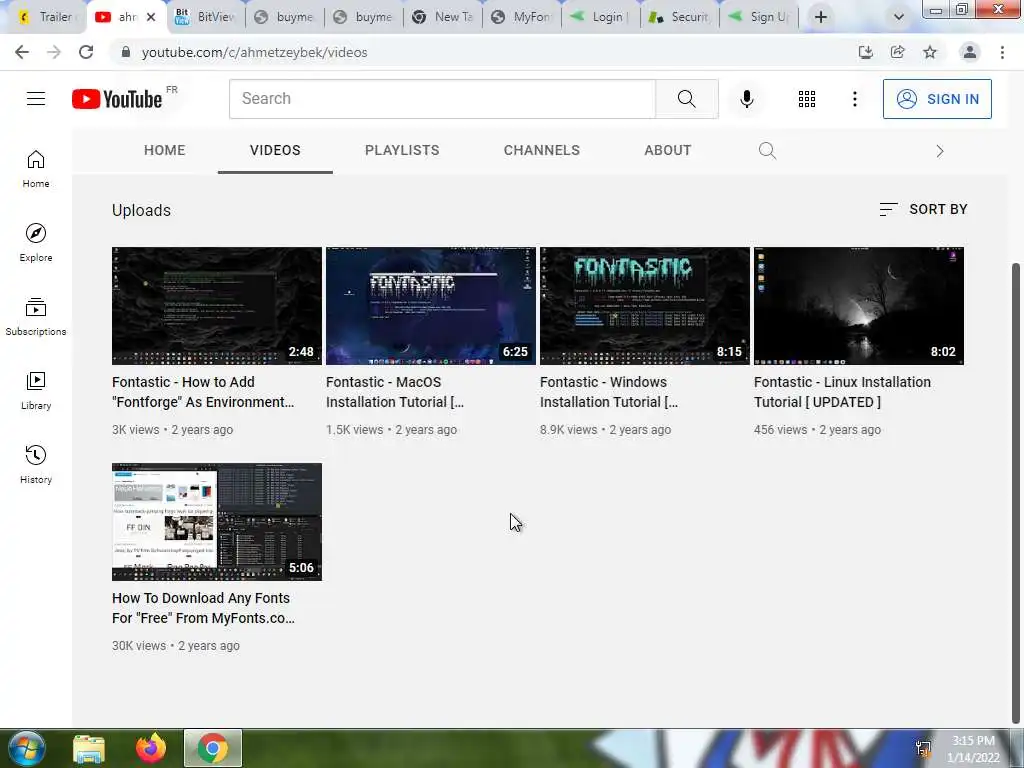
Task: View the site lock security info
Action: click(x=126, y=52)
